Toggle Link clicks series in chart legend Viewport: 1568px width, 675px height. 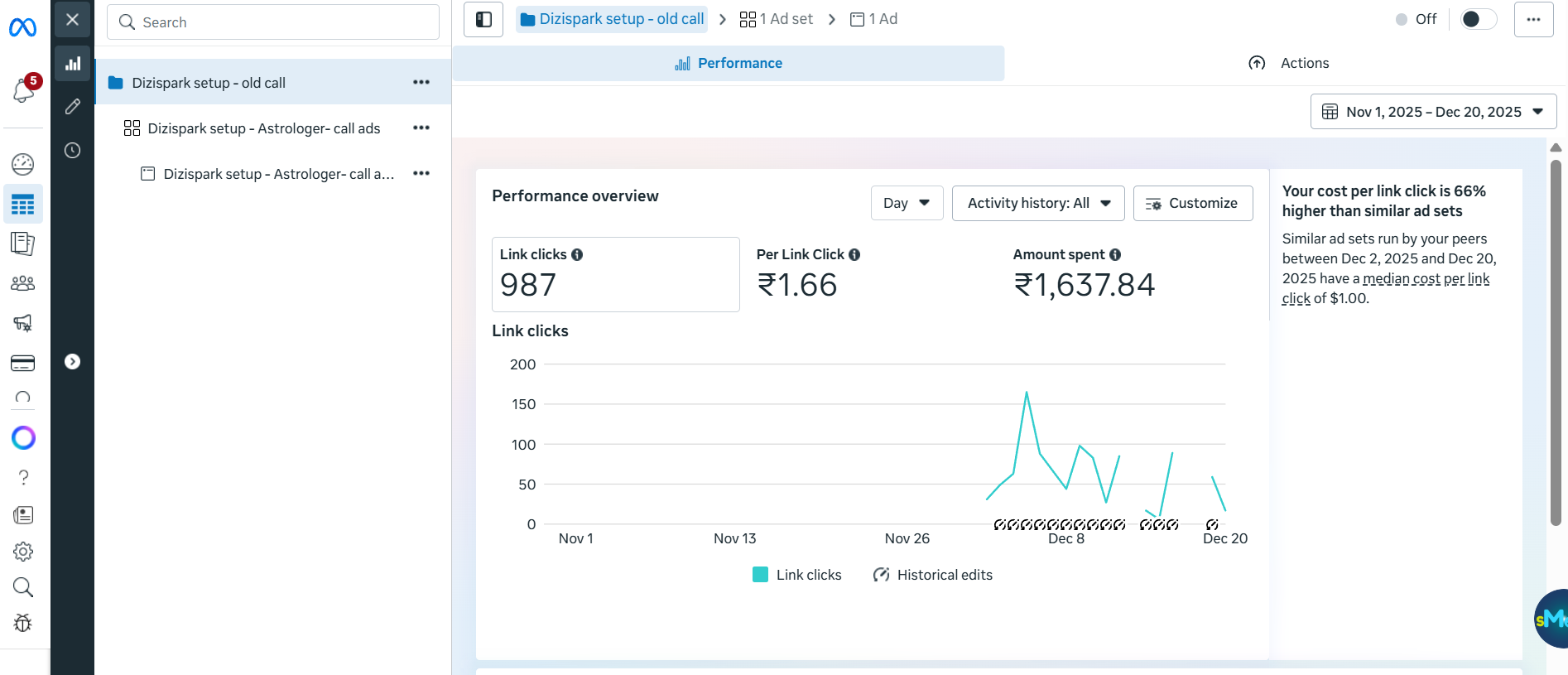(x=796, y=575)
